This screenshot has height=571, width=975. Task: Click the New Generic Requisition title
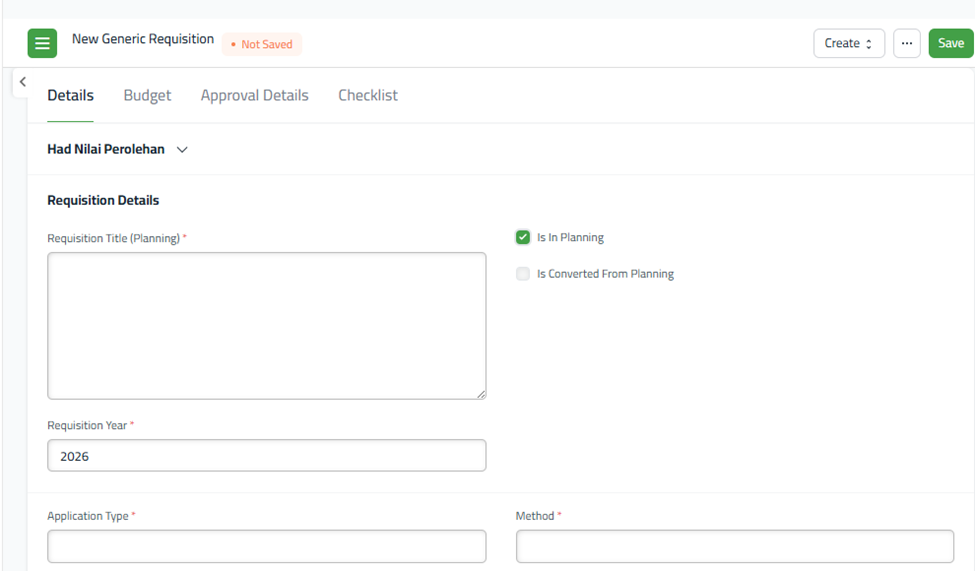click(143, 40)
